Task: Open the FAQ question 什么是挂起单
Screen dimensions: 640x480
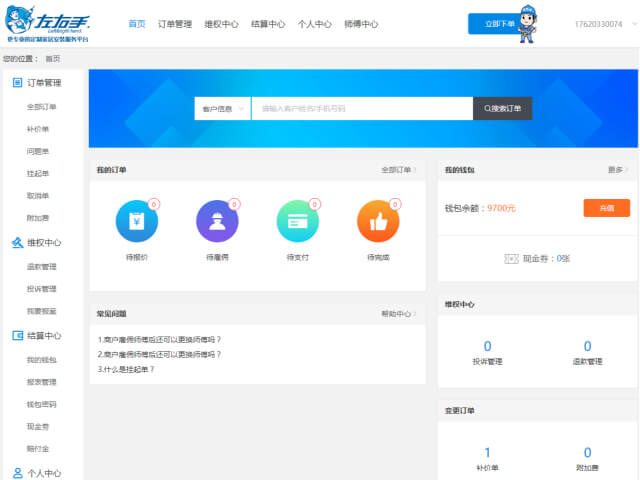Action: pos(127,369)
